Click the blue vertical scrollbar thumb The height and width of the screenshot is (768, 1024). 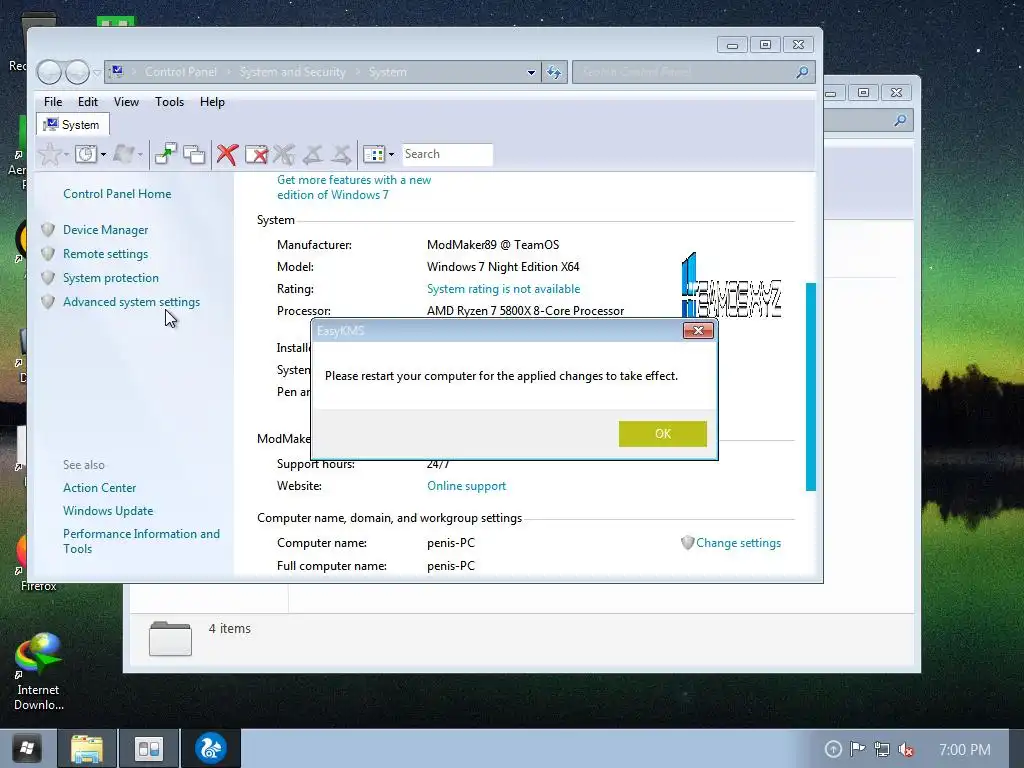tap(810, 387)
